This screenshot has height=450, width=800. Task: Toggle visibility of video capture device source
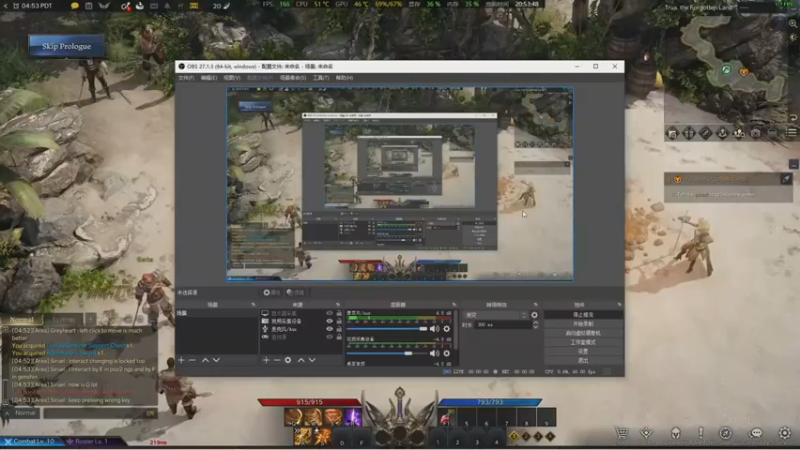click(330, 321)
